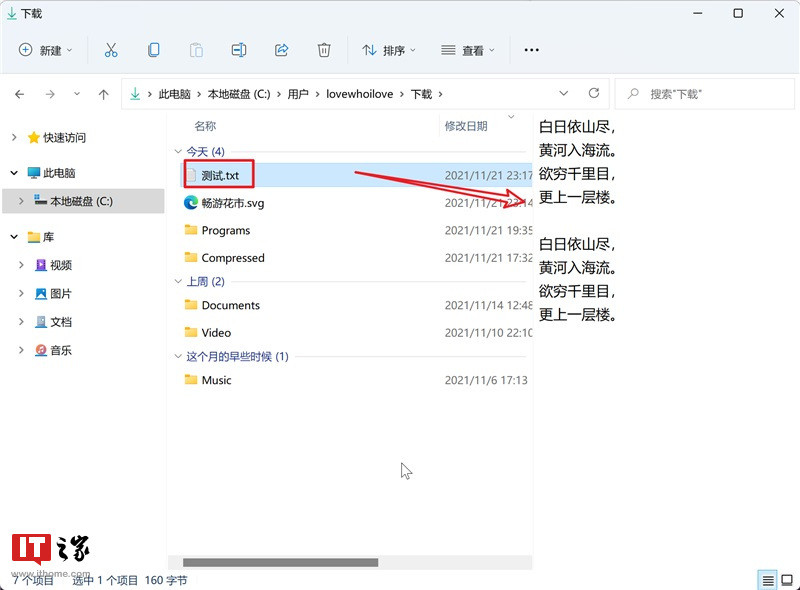This screenshot has width=800, height=590.
Task: Switch to large thumbnails view in status bar
Action: point(787,580)
